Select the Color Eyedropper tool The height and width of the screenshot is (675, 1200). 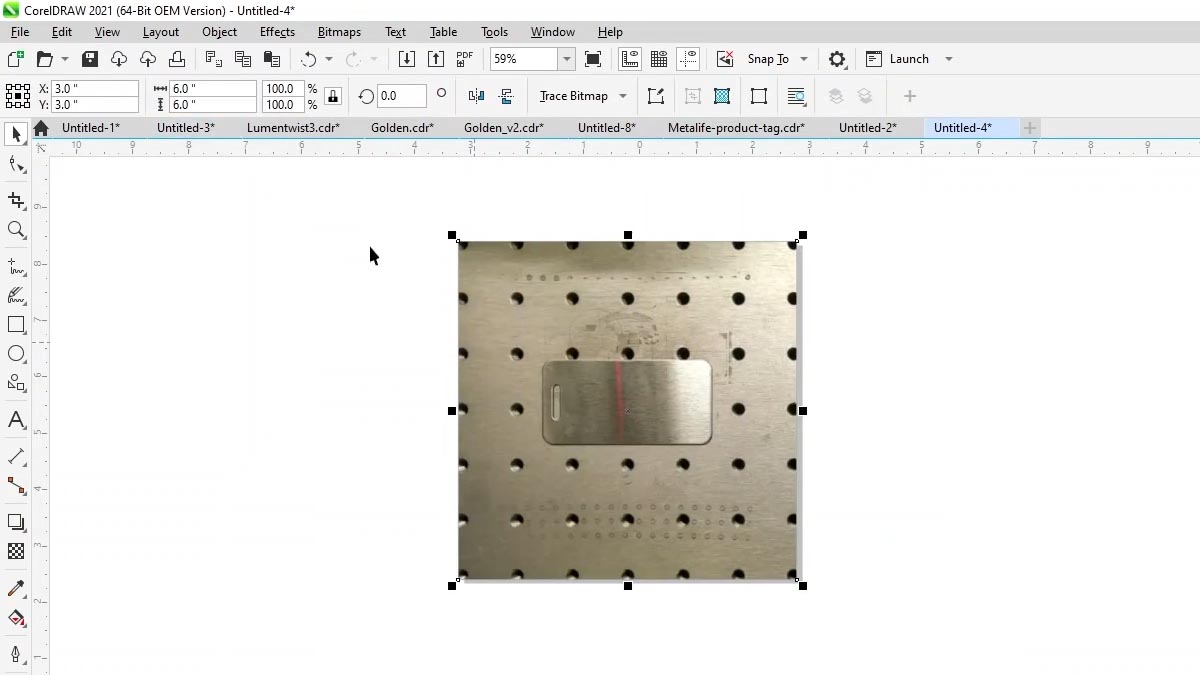tap(16, 588)
